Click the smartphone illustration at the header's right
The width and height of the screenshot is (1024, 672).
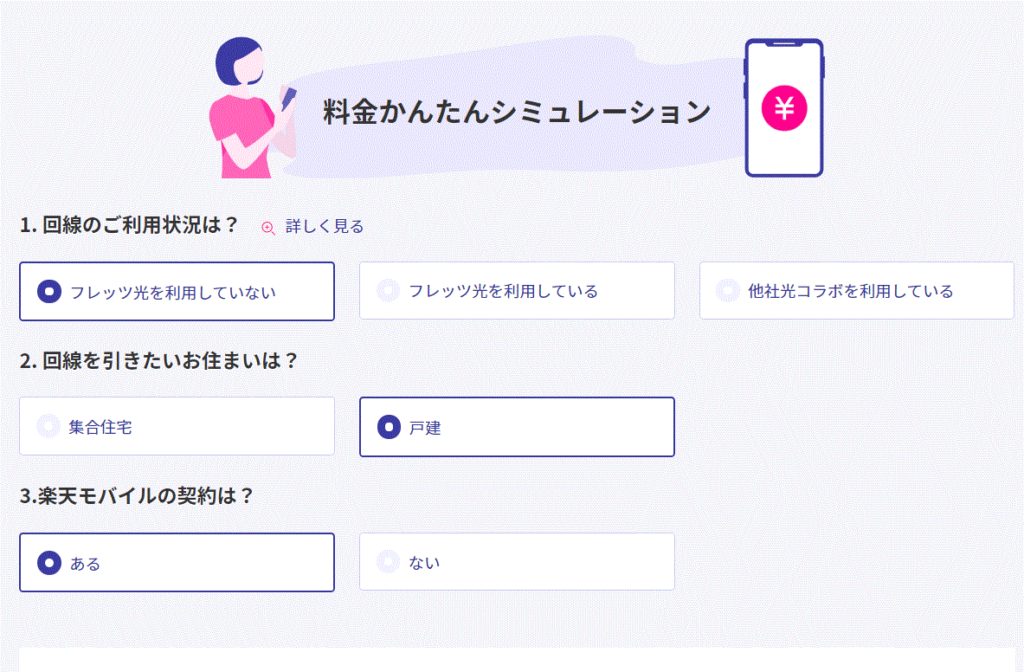click(x=784, y=108)
